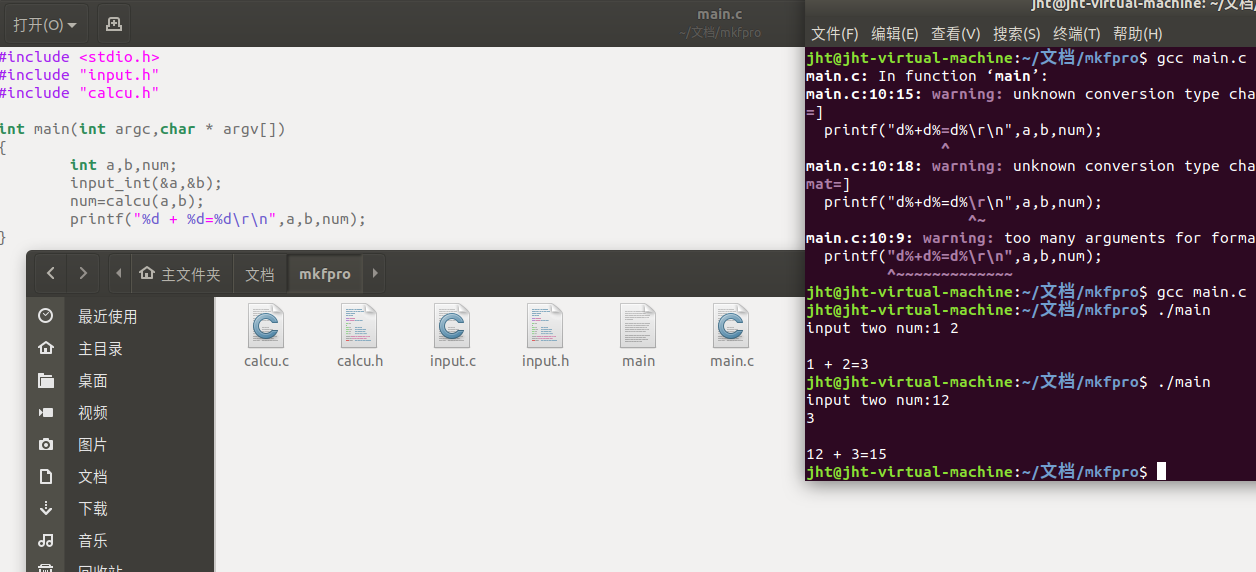Click the printf line in the gedit editor
The image size is (1256, 572).
pos(218,219)
